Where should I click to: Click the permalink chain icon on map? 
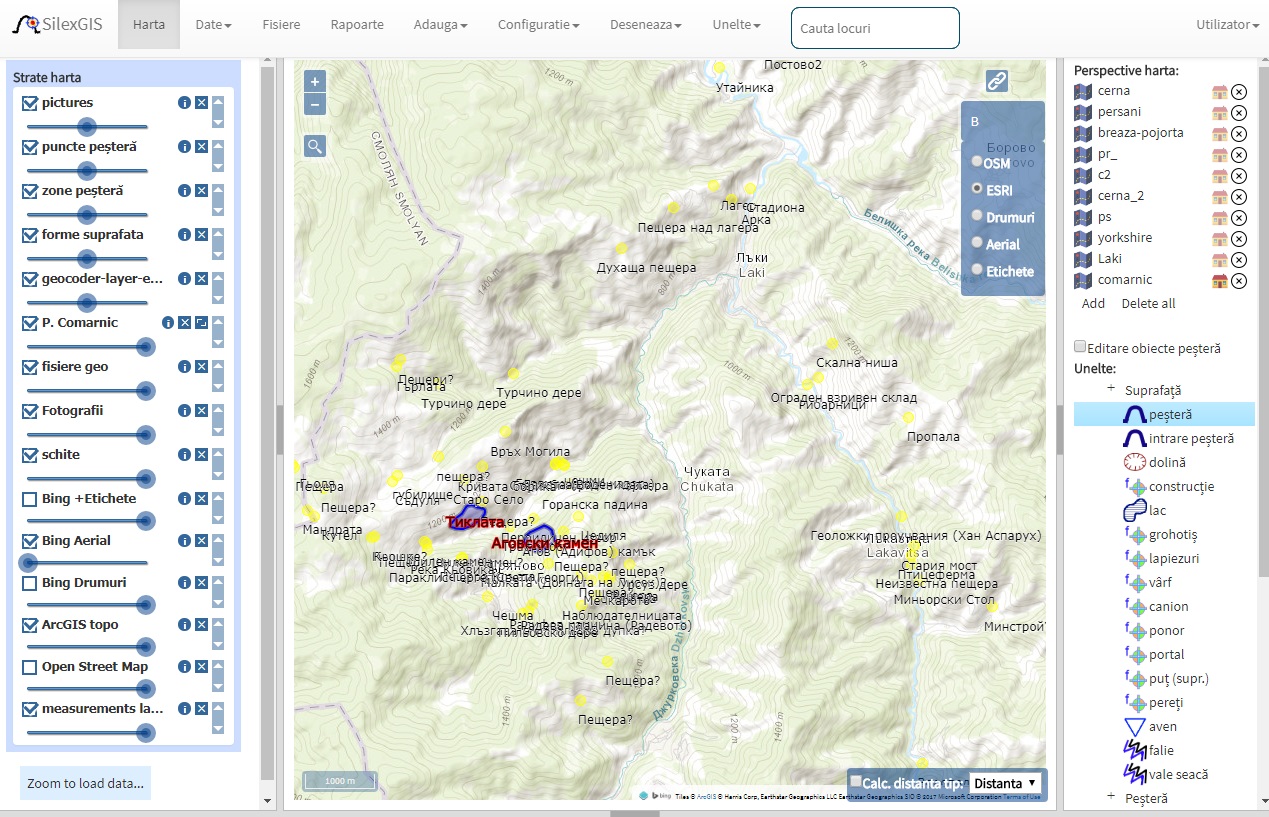click(x=996, y=82)
